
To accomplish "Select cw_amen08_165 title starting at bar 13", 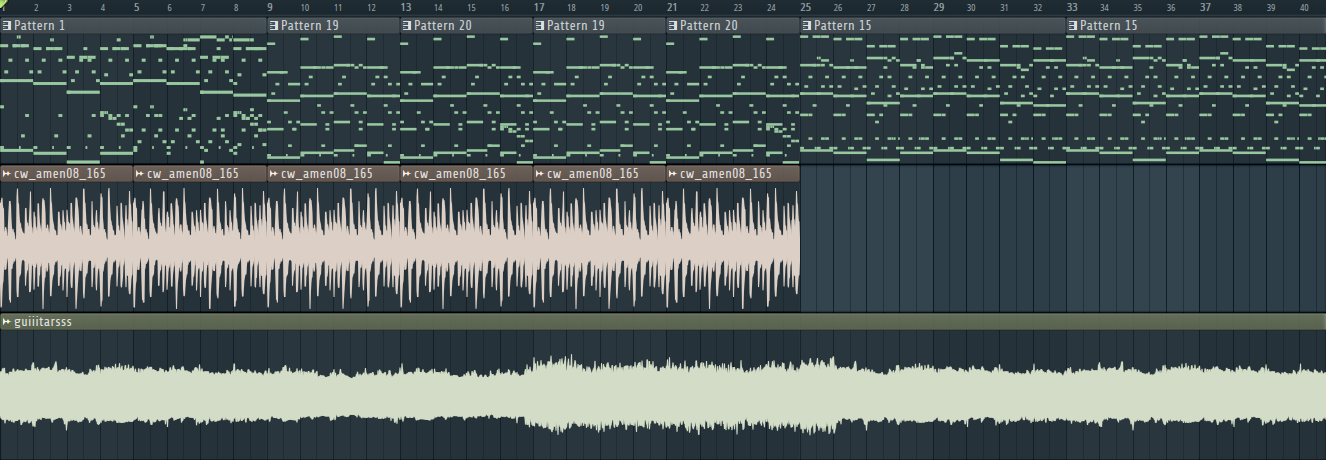I will [460, 174].
